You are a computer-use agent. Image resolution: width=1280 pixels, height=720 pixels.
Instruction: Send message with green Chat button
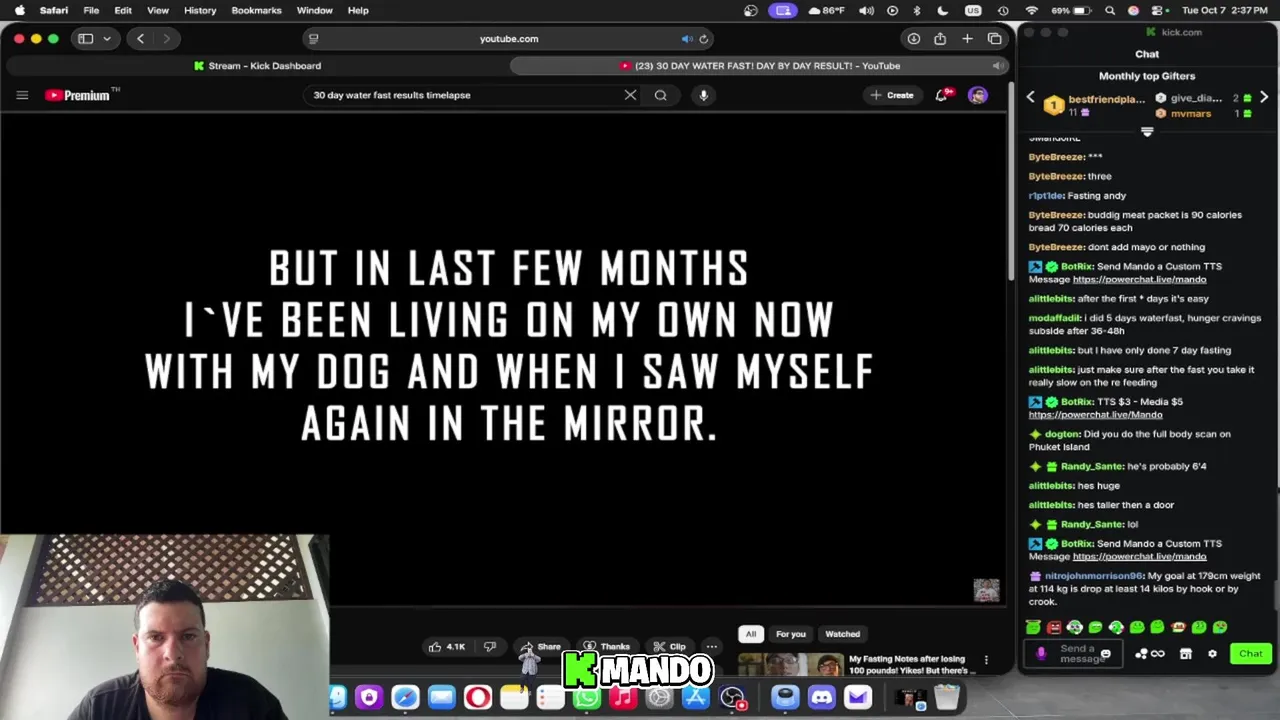(1251, 654)
